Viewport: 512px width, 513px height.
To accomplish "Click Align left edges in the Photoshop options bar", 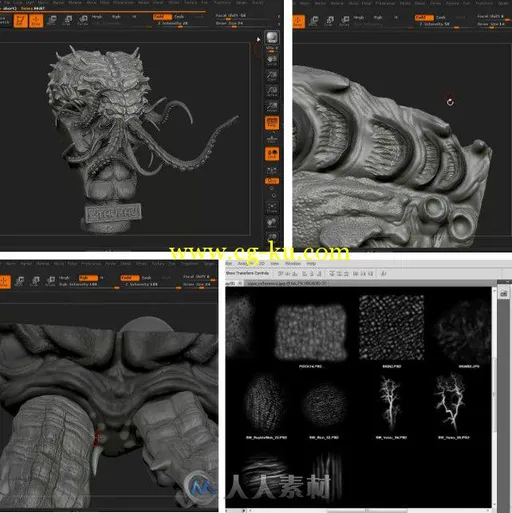I will [304, 273].
